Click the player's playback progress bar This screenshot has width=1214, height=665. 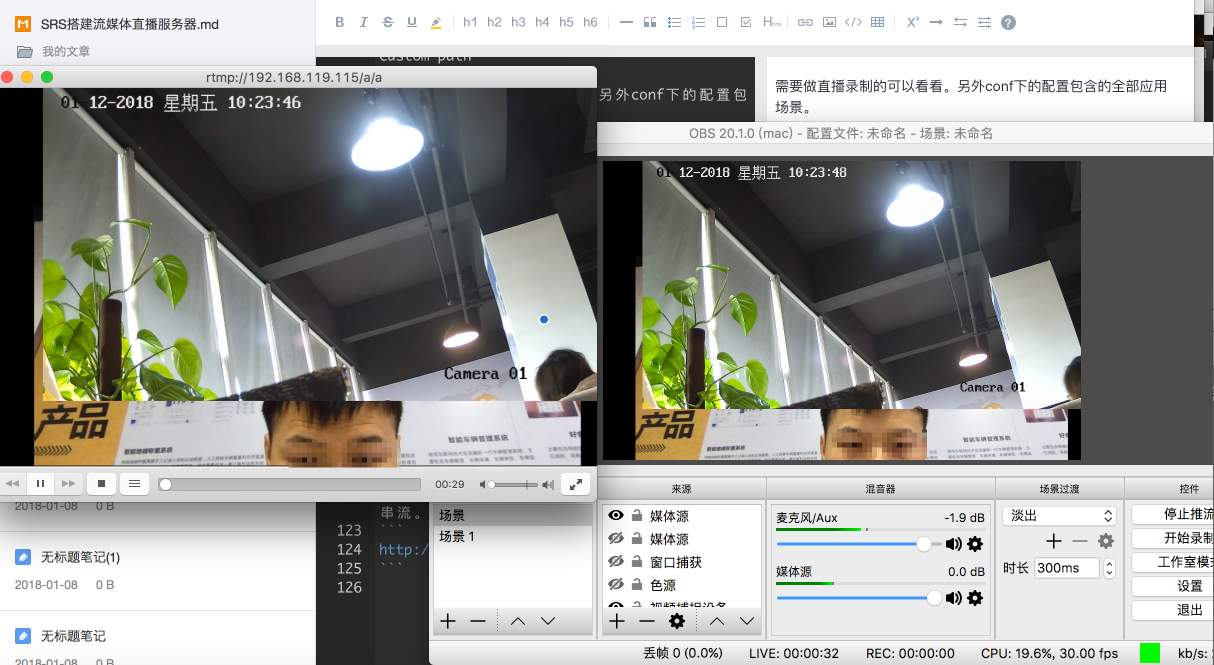tap(290, 484)
